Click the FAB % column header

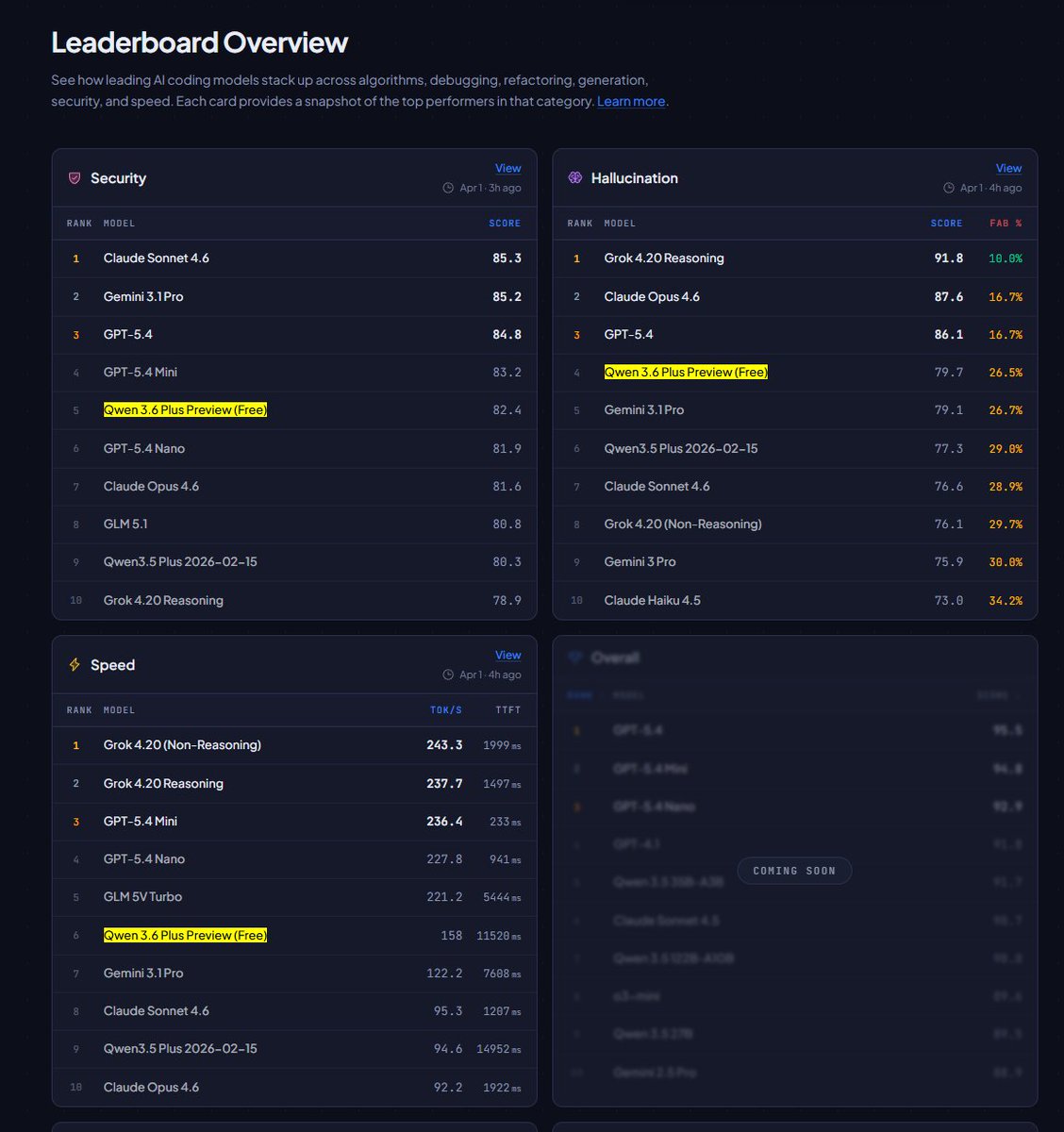click(1006, 224)
